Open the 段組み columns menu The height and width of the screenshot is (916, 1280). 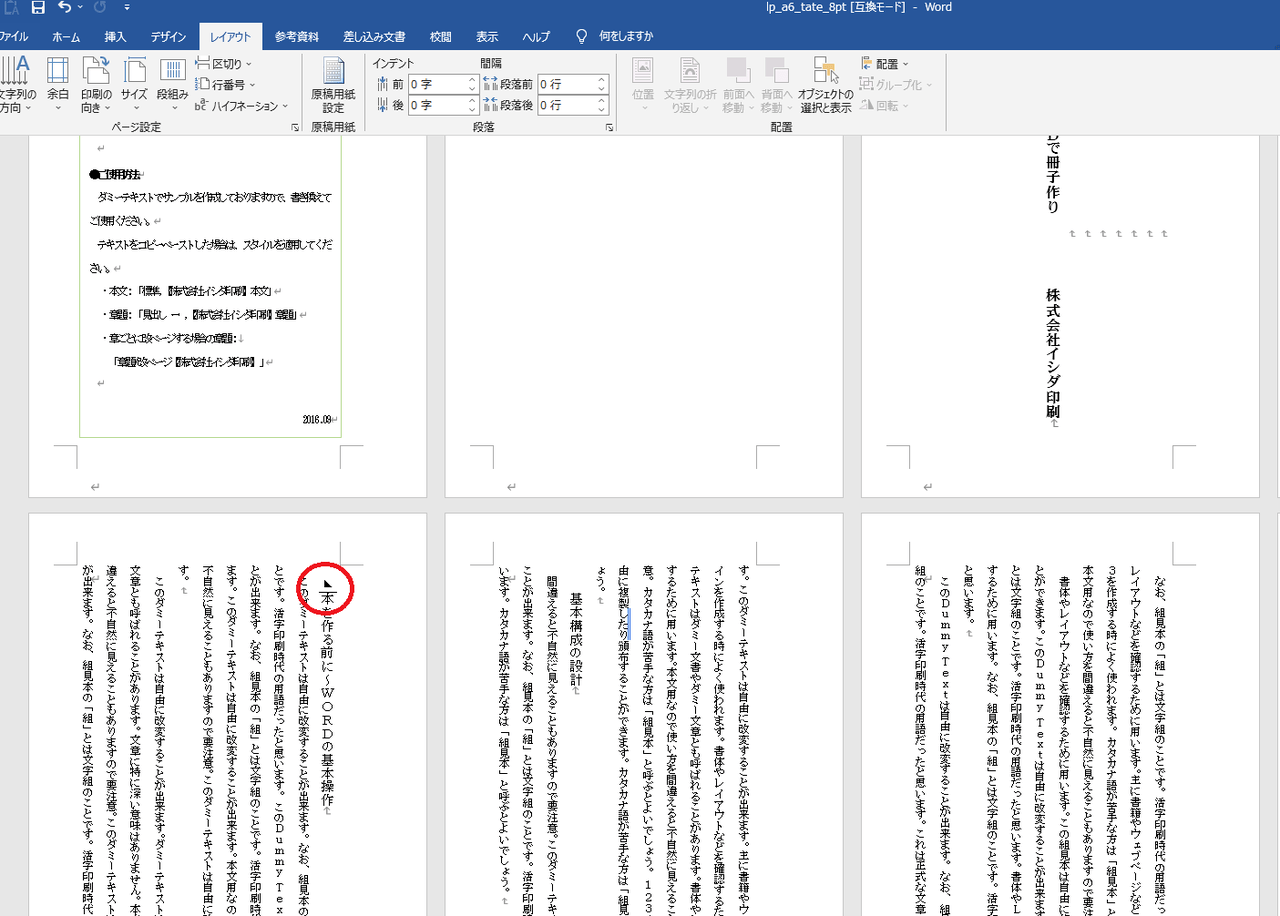pyautogui.click(x=172, y=84)
